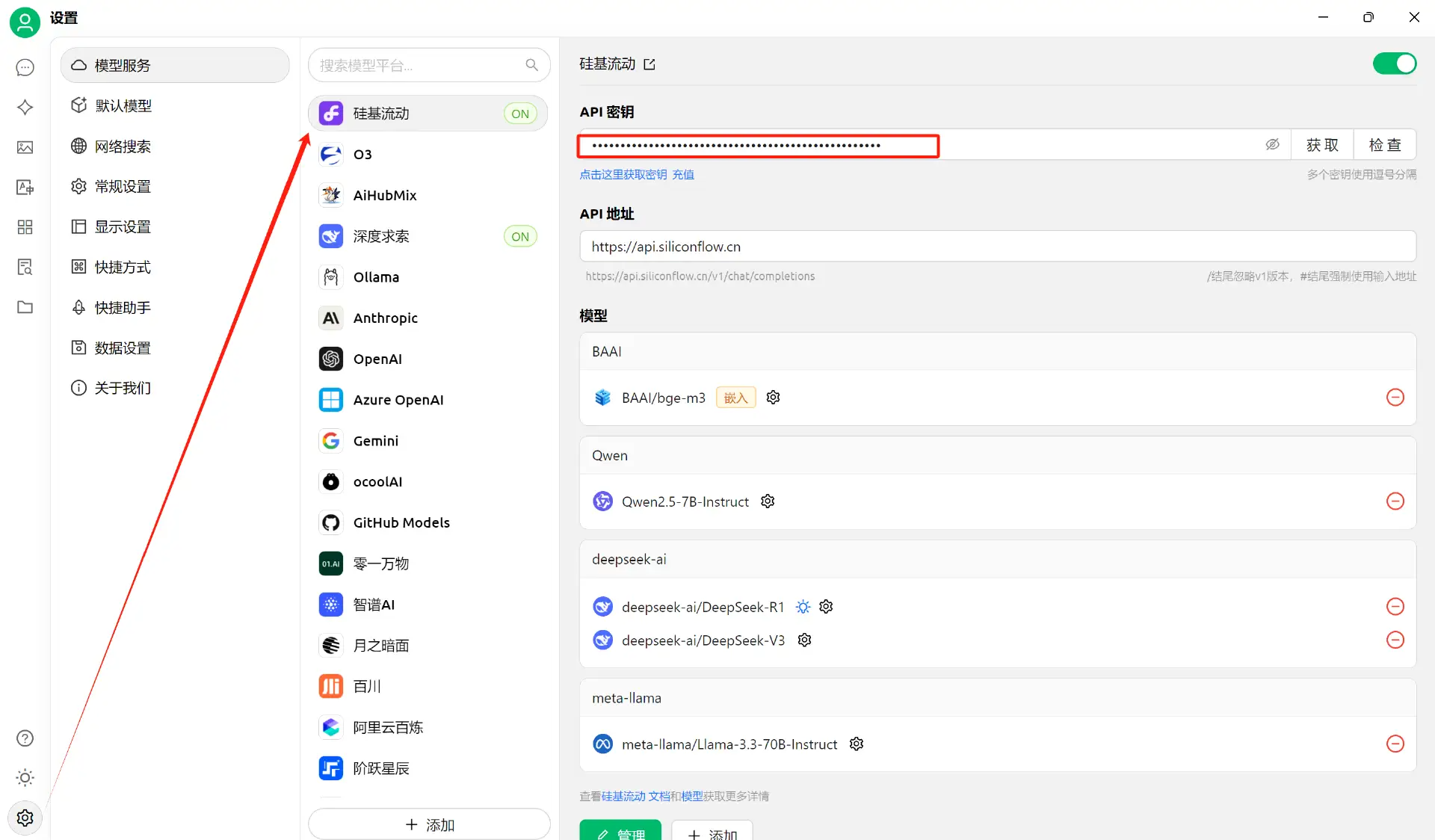Open the mini apps grid icon
Image resolution: width=1435 pixels, height=840 pixels.
(25, 227)
